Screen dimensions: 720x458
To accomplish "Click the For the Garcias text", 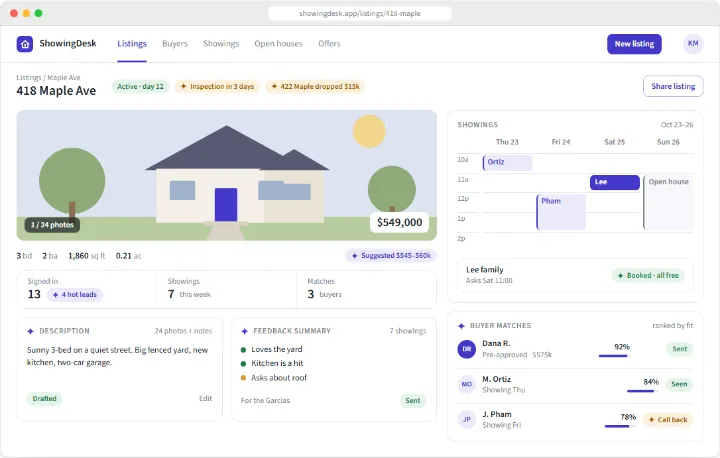I will pos(265,401).
